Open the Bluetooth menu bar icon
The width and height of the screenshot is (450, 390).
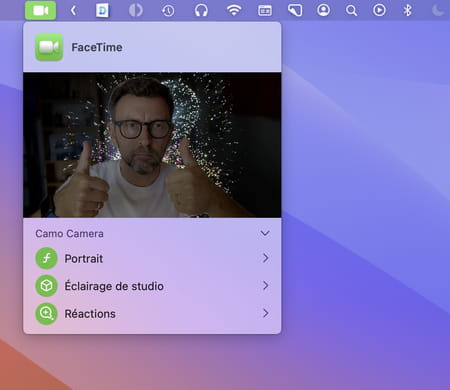coord(407,10)
